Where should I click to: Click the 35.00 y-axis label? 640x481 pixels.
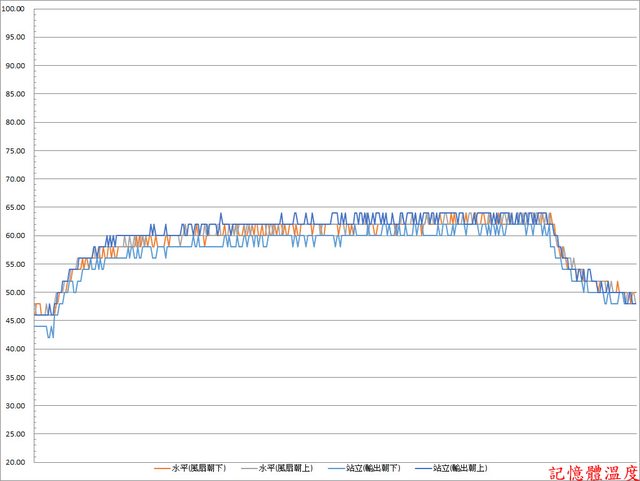tap(16, 378)
